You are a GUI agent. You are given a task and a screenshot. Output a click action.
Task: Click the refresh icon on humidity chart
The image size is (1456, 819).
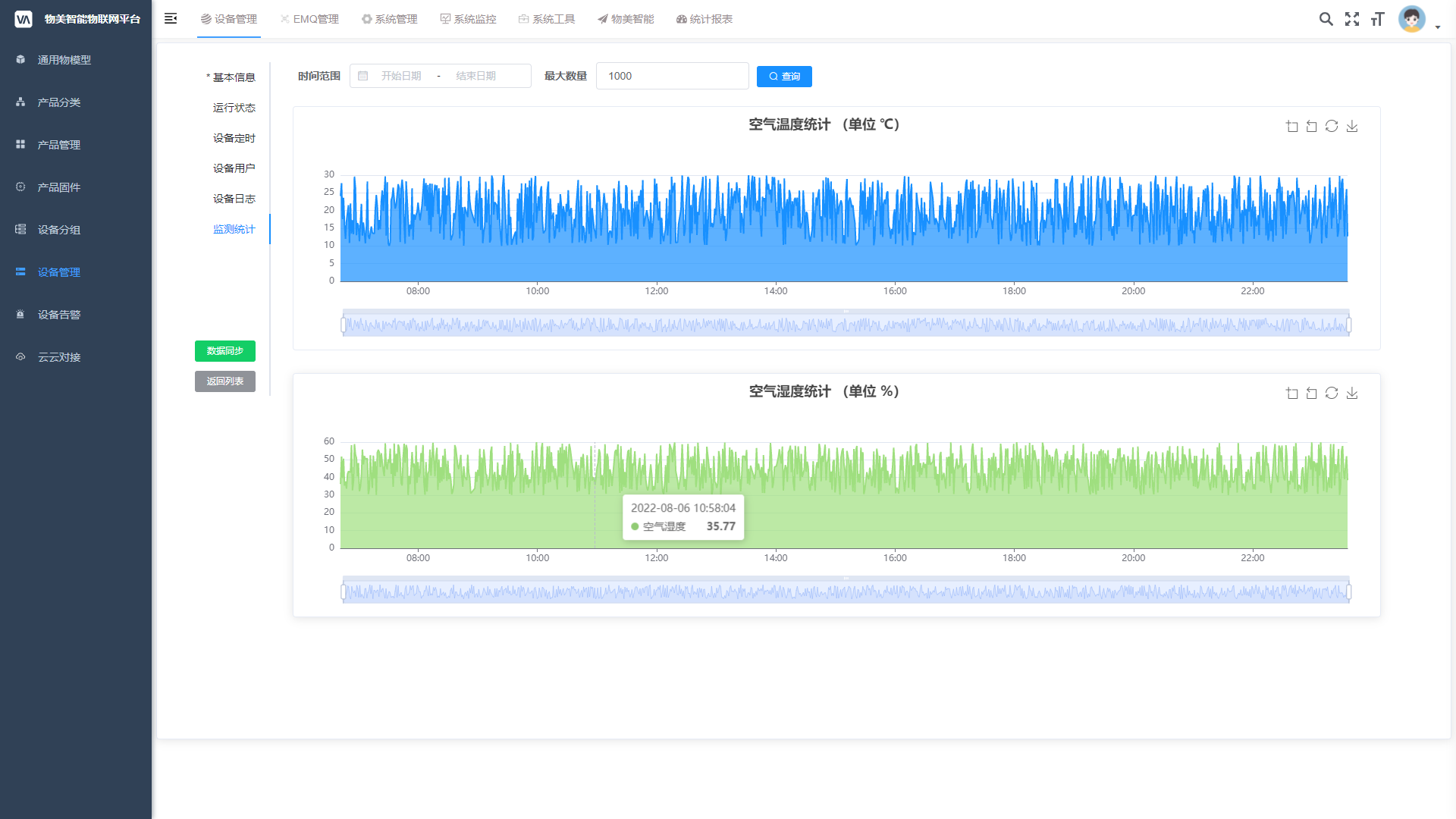(1331, 393)
